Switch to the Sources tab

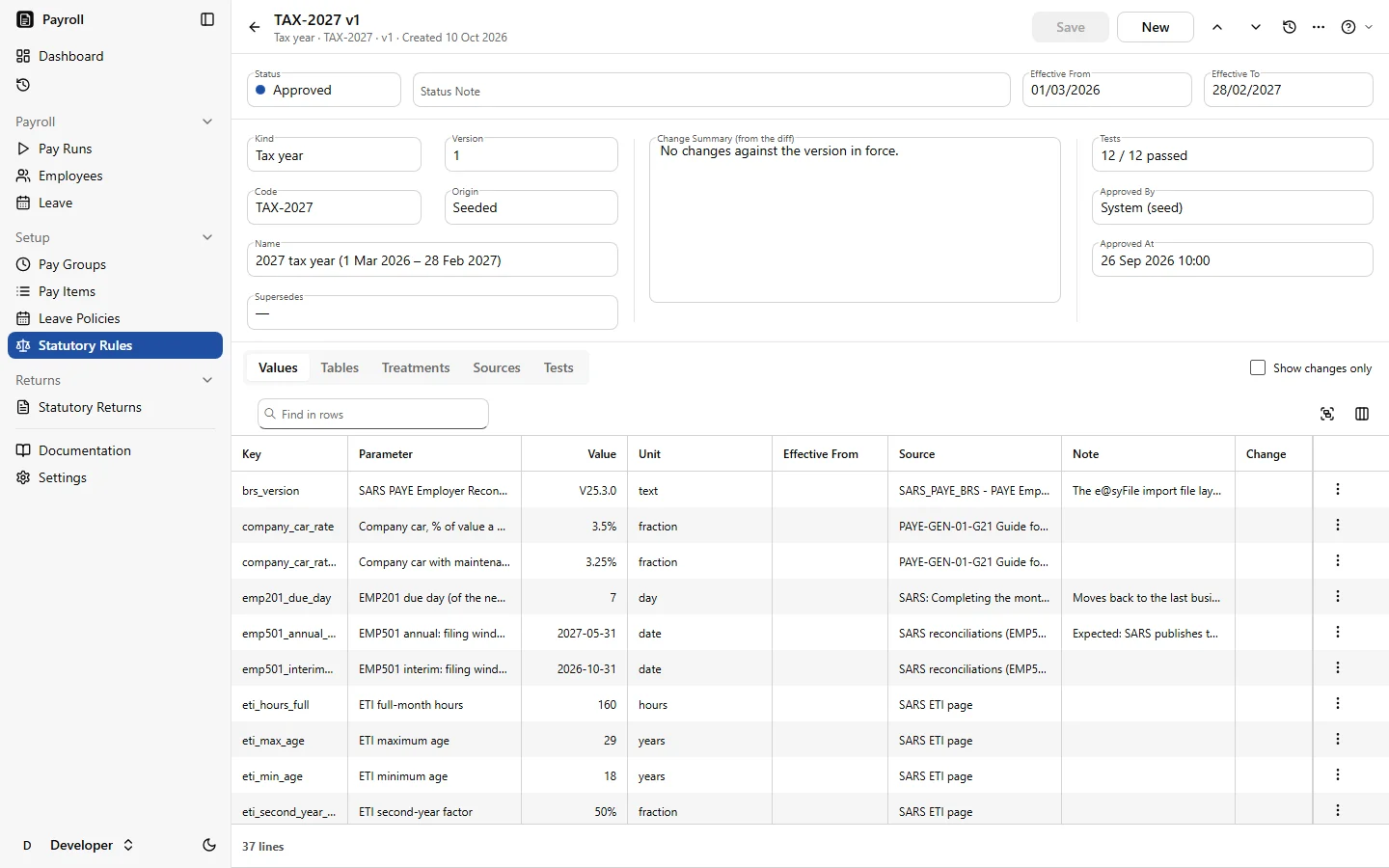497,367
